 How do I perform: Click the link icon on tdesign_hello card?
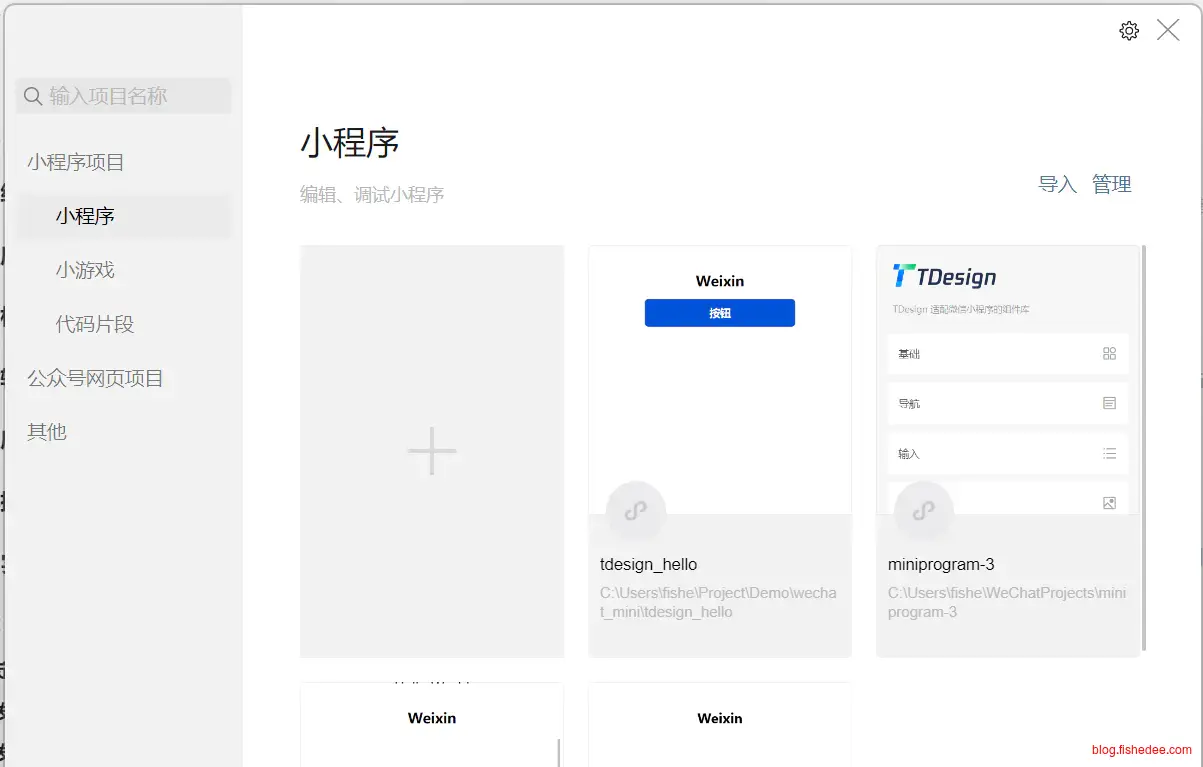[635, 511]
